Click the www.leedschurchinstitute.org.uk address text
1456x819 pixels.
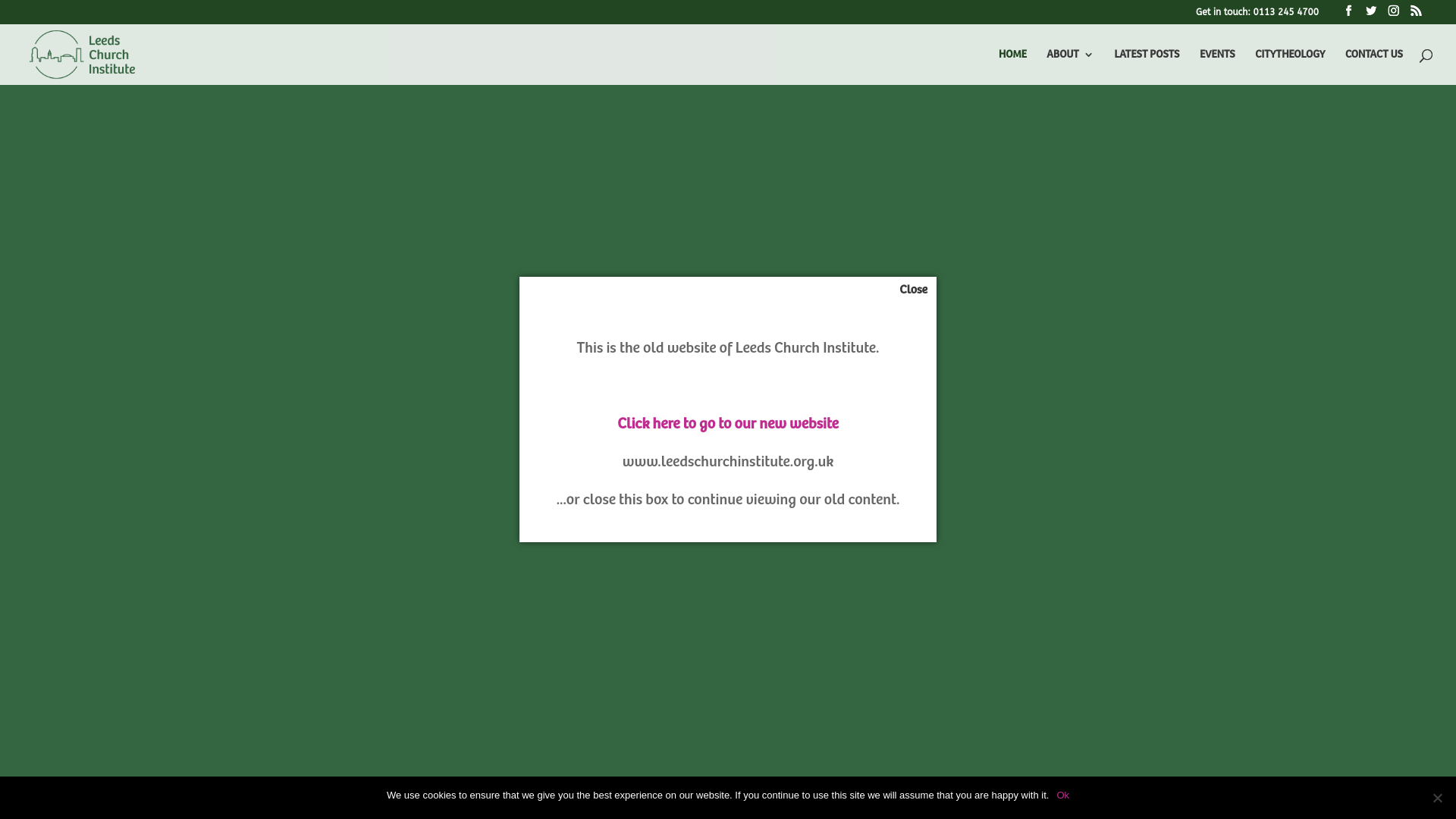click(728, 462)
